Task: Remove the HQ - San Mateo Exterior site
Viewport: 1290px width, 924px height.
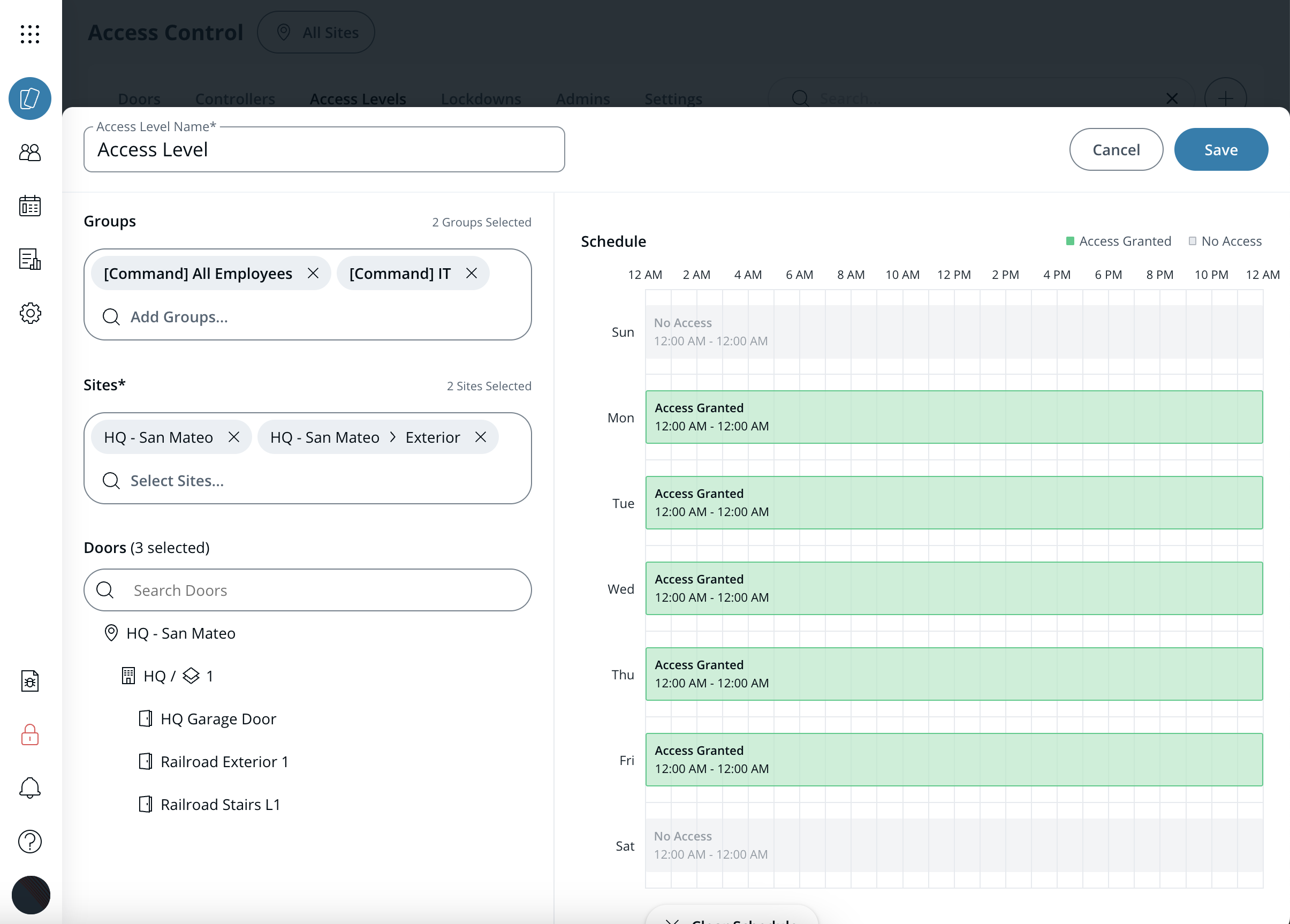Action: click(481, 437)
